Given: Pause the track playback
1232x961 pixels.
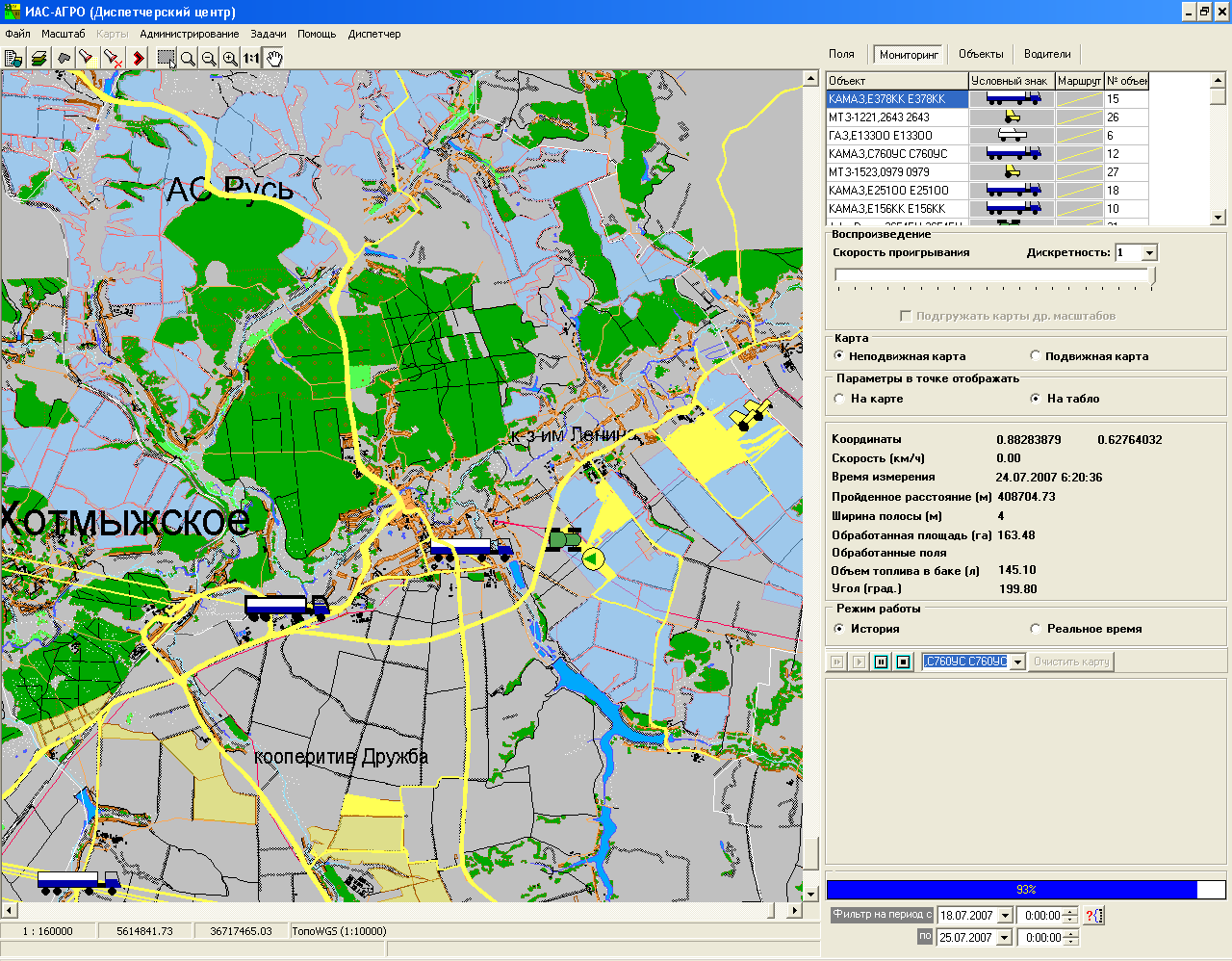Looking at the screenshot, I should coord(881,662).
